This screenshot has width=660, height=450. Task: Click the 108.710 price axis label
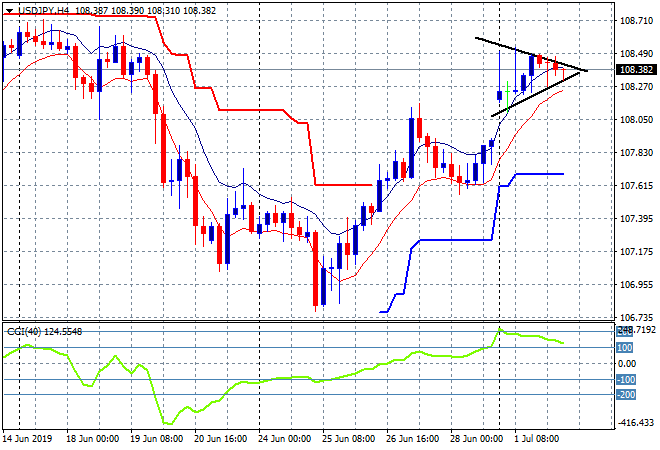click(x=636, y=21)
